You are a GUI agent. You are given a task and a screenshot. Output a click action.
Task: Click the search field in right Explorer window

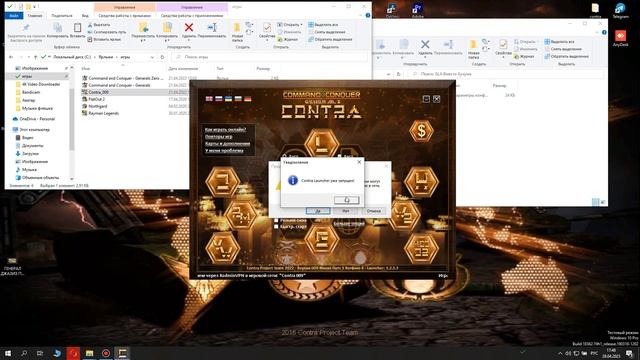click(505, 74)
